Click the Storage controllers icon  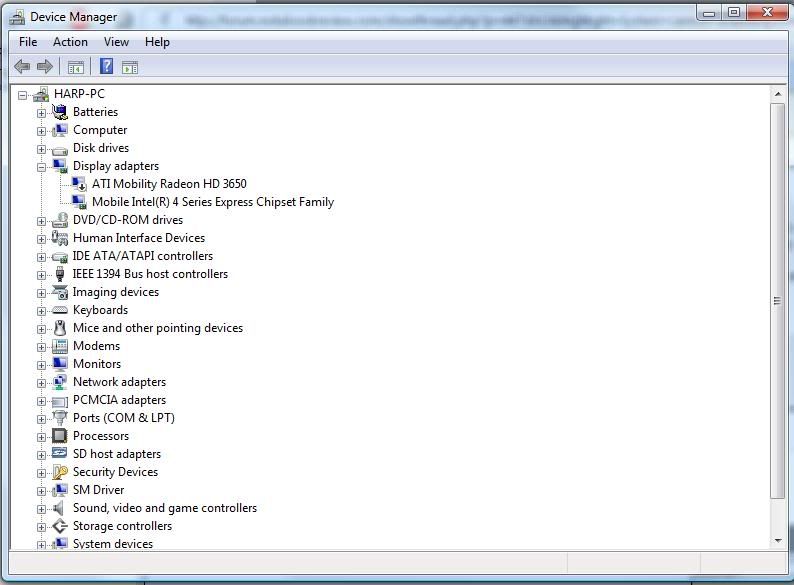60,526
